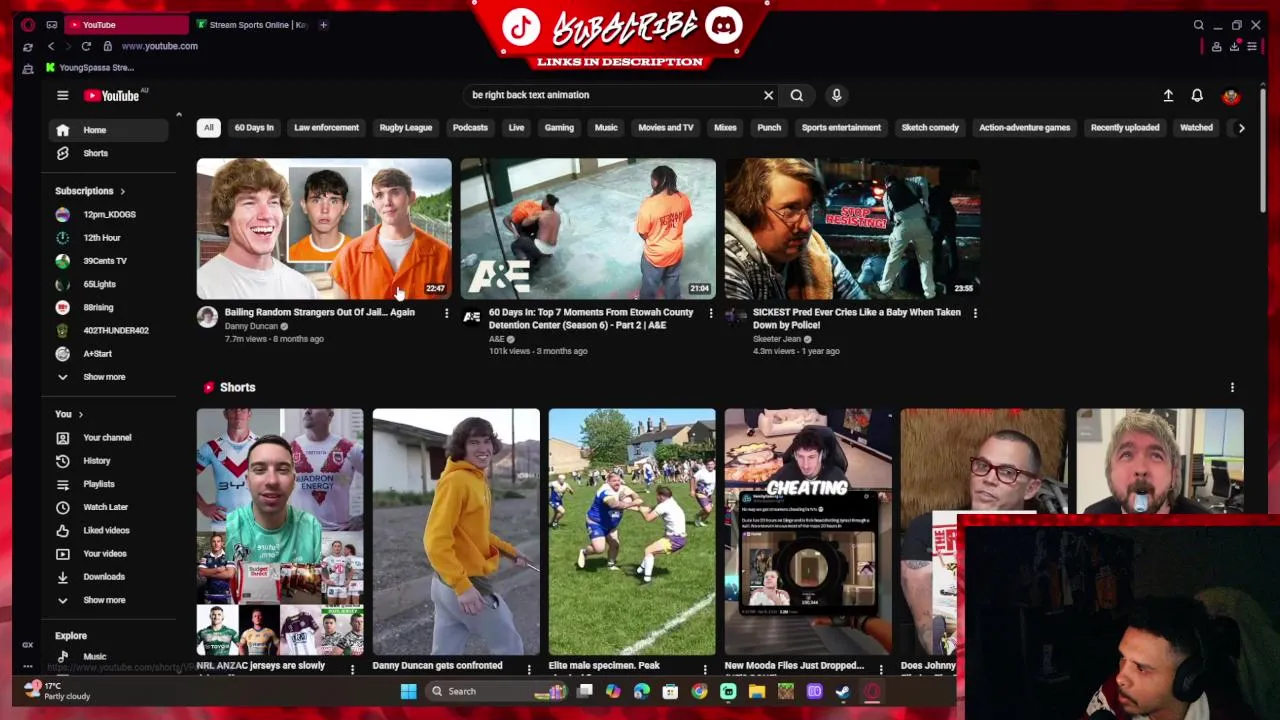
Task: Open 12pm_KDOGS subscription channel
Action: tap(109, 215)
